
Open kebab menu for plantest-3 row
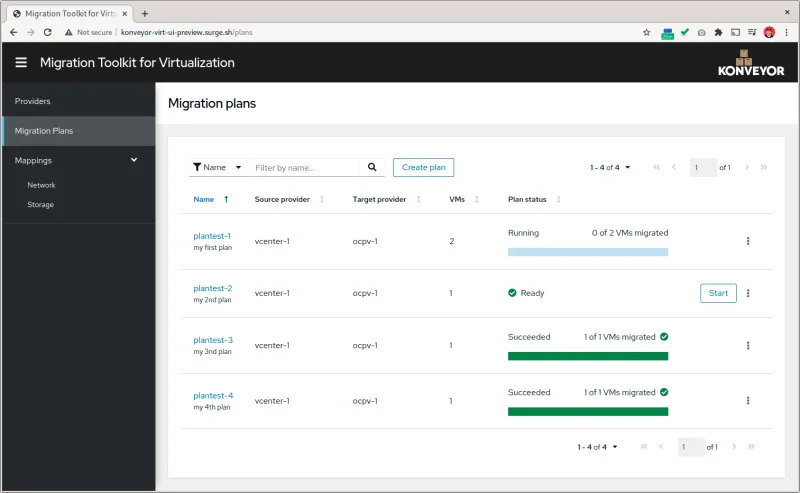[x=748, y=345]
